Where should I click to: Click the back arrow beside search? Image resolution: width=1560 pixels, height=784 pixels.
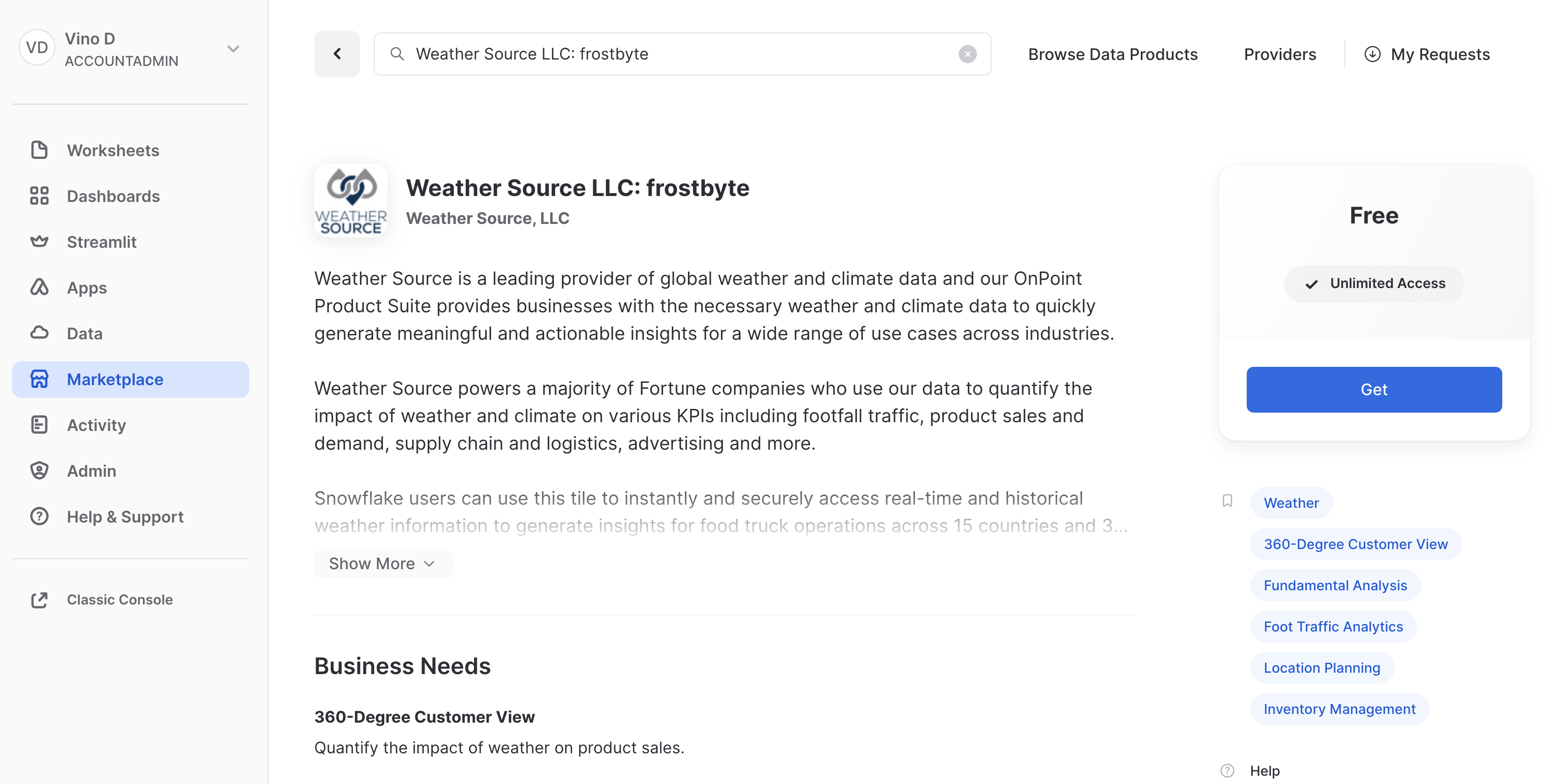pos(337,53)
